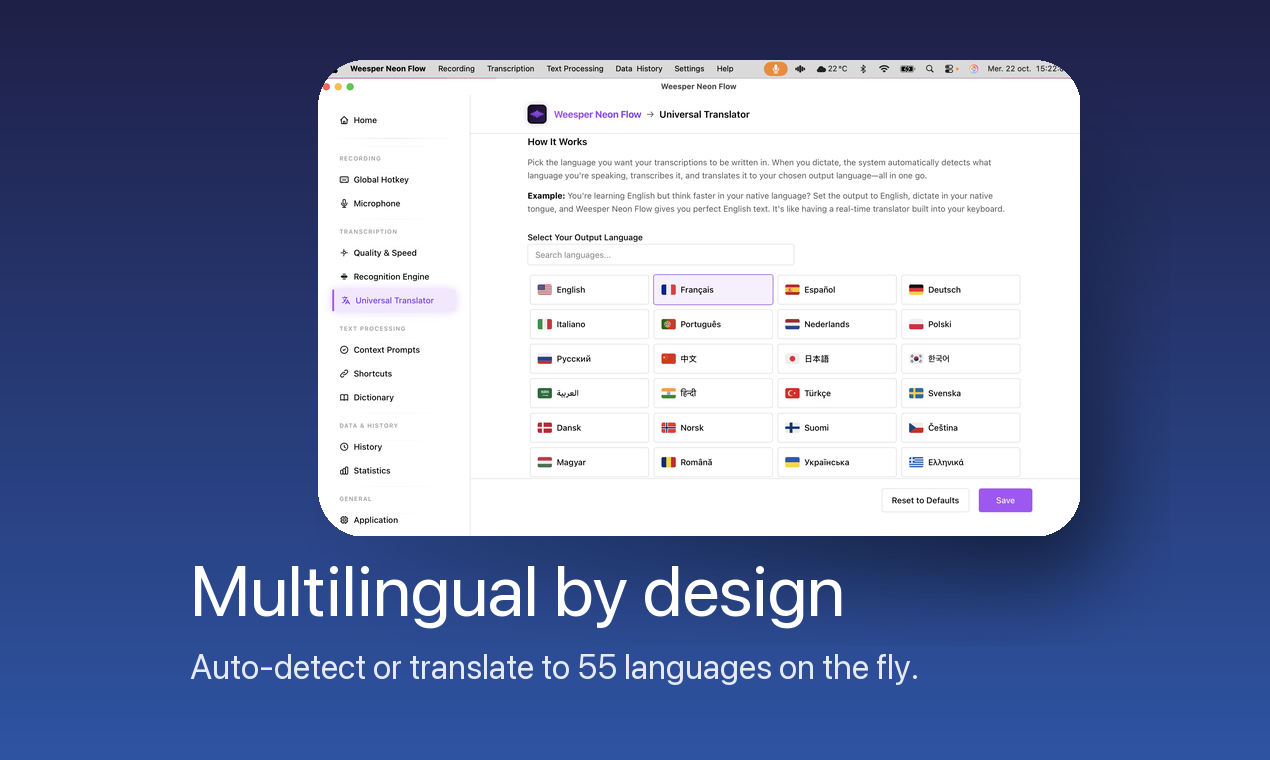Go to Quality & Speed settings
The image size is (1270, 760).
(x=384, y=253)
